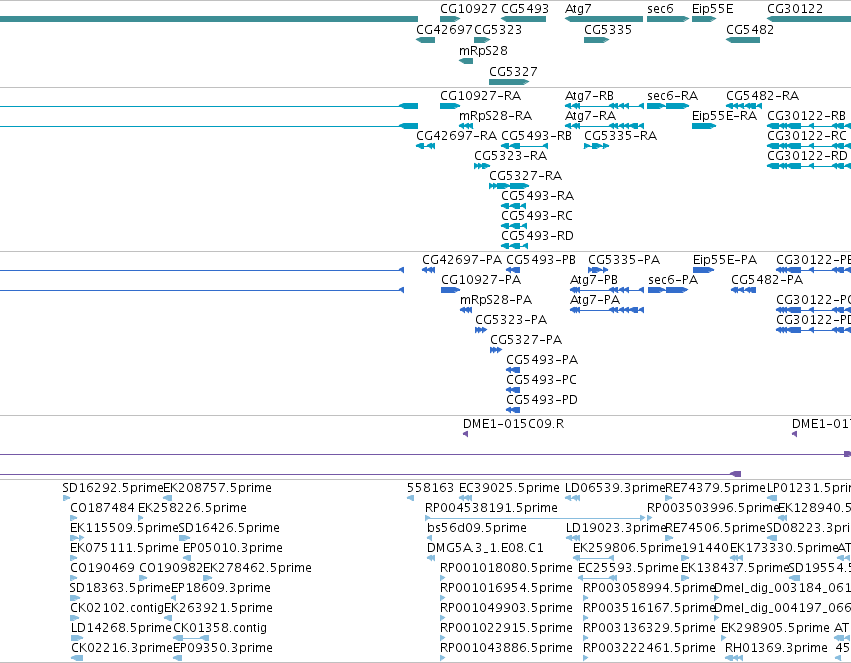This screenshot has width=851, height=663.
Task: Select the CG5323 gene label
Action: coord(498,29)
